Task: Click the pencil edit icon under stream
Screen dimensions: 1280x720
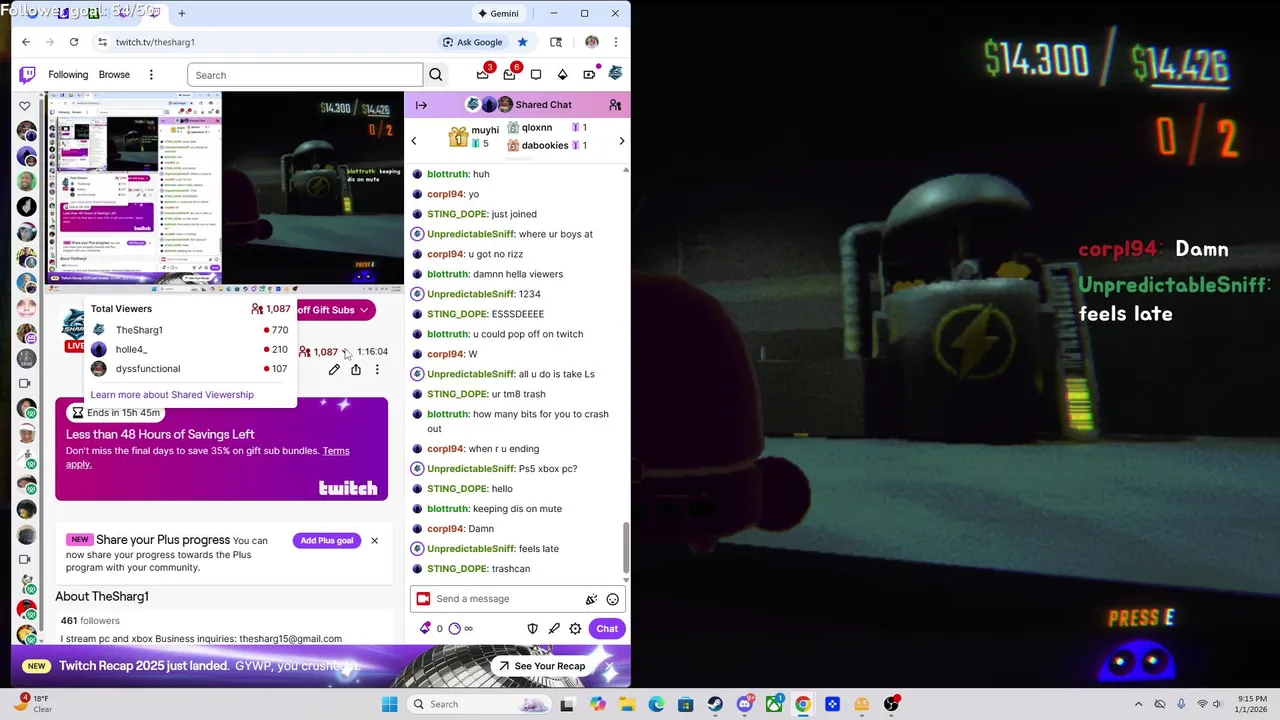Action: 334,370
